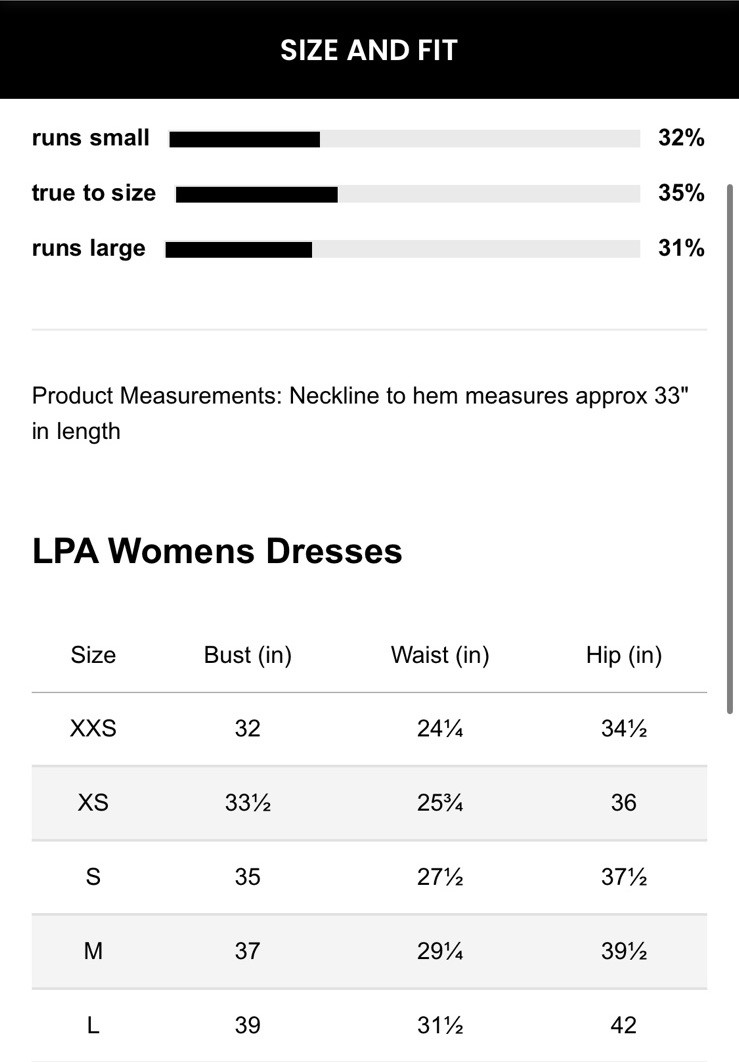Select the S size row label
739x1062 pixels.
click(x=93, y=877)
